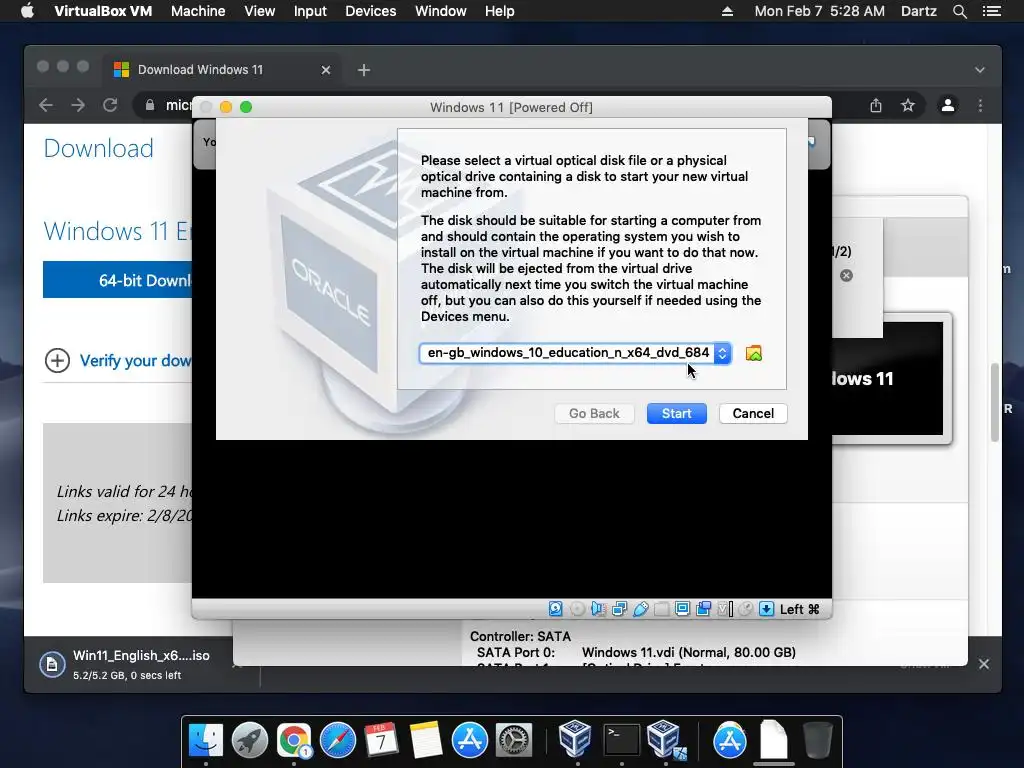Click the Chrome page vertical scrollbar
The width and height of the screenshot is (1024, 768).
click(995, 402)
